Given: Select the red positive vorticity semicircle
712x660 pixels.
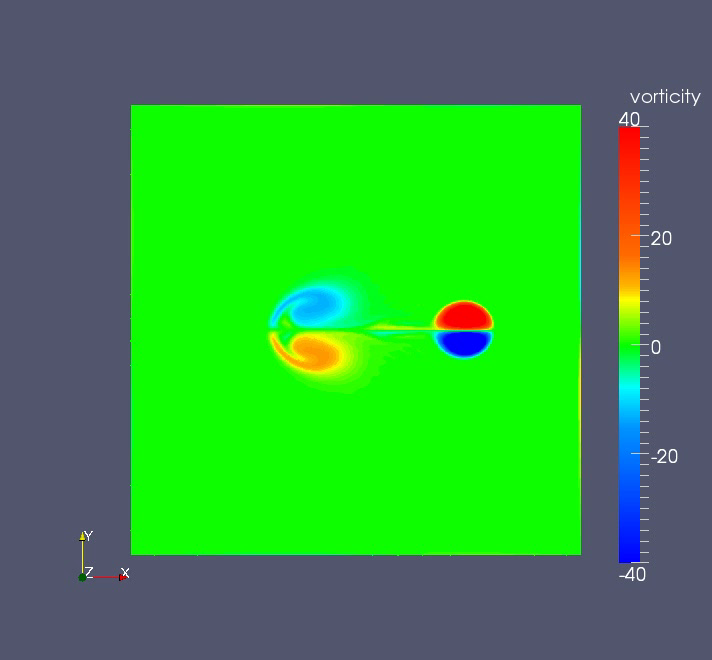Looking at the screenshot, I should coord(462,316).
